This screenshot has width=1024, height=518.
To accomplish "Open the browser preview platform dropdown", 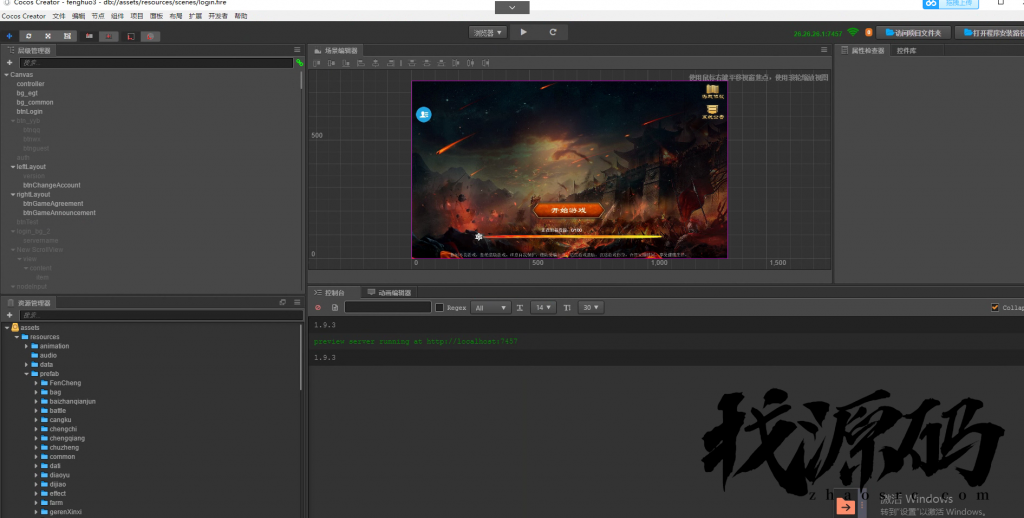I will coord(487,33).
